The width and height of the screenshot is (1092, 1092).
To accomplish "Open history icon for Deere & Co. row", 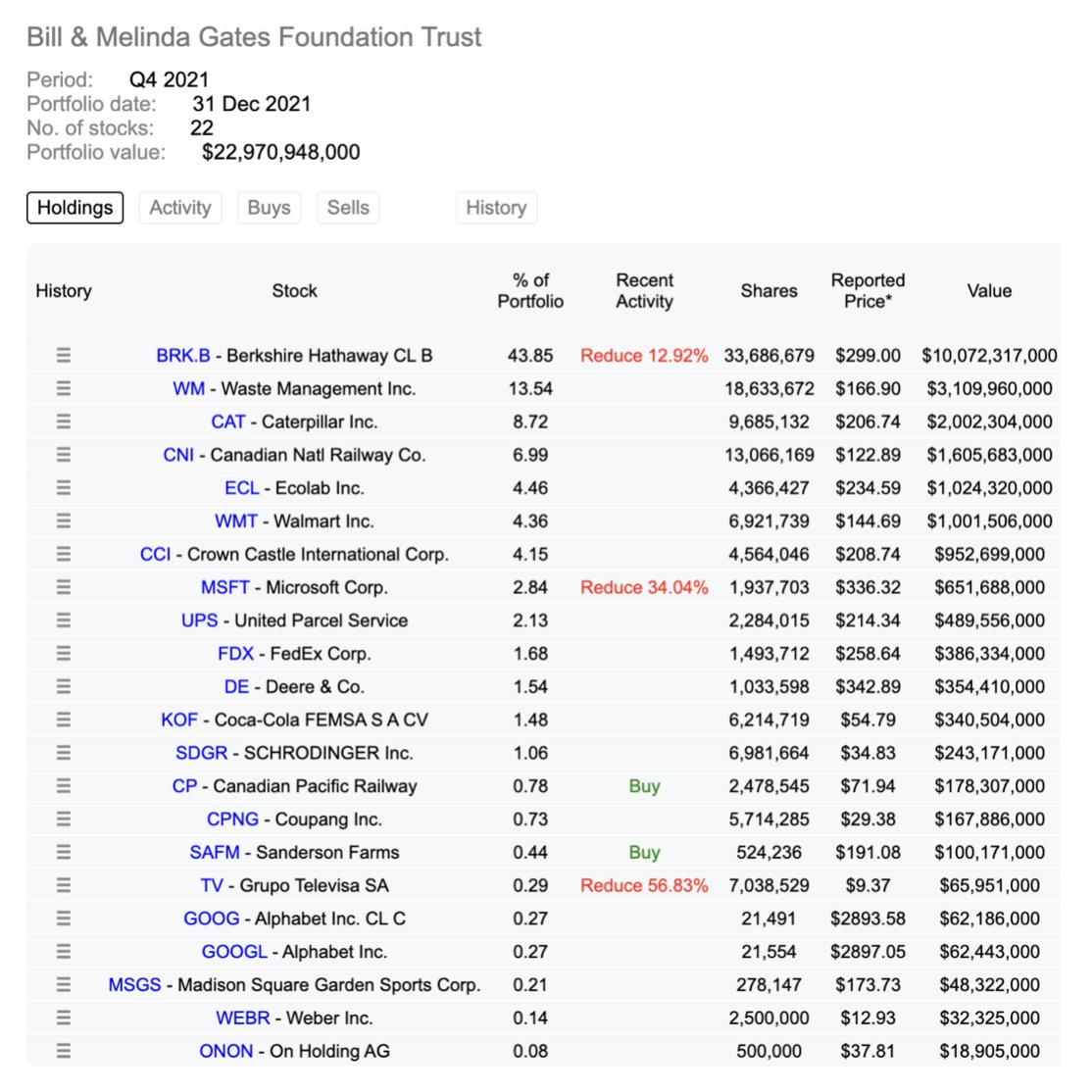I will [64, 687].
